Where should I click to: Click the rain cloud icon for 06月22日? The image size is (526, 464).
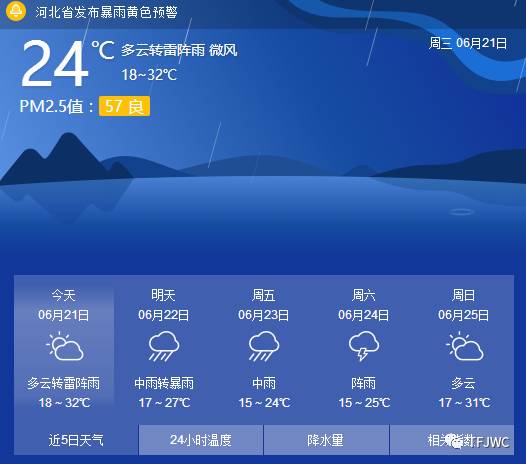coord(164,346)
